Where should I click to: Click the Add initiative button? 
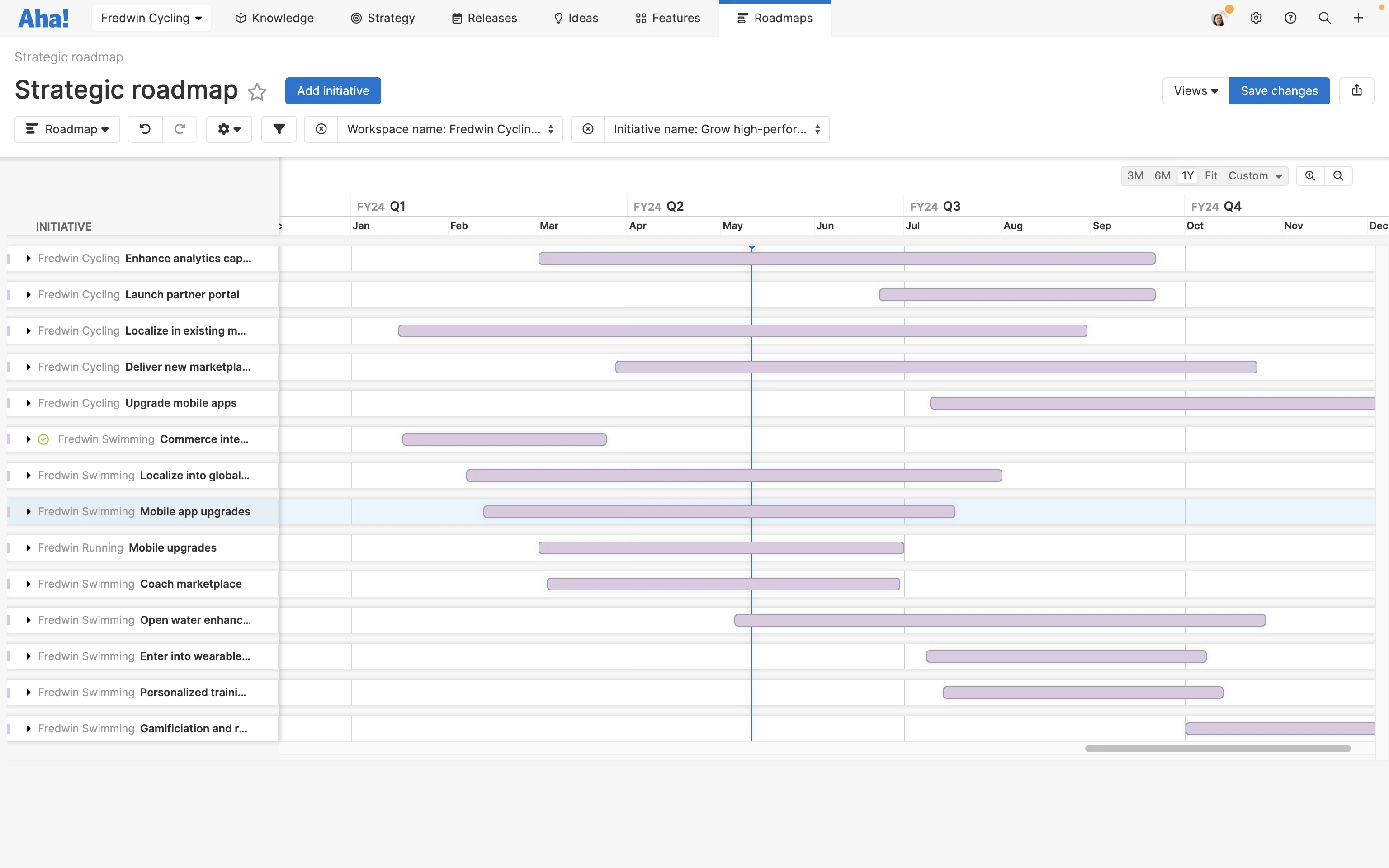tap(333, 91)
